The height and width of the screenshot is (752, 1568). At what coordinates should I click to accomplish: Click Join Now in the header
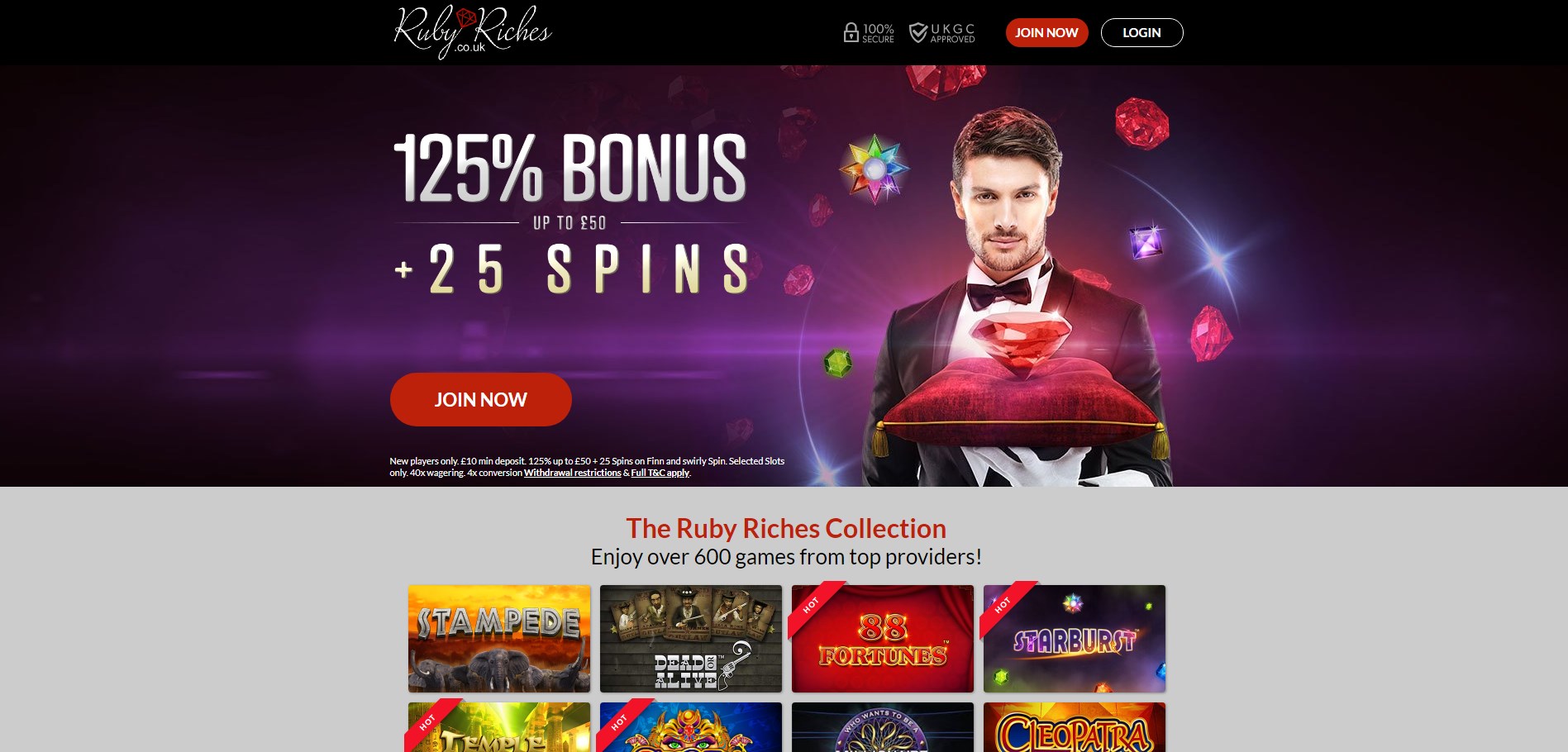[1046, 32]
